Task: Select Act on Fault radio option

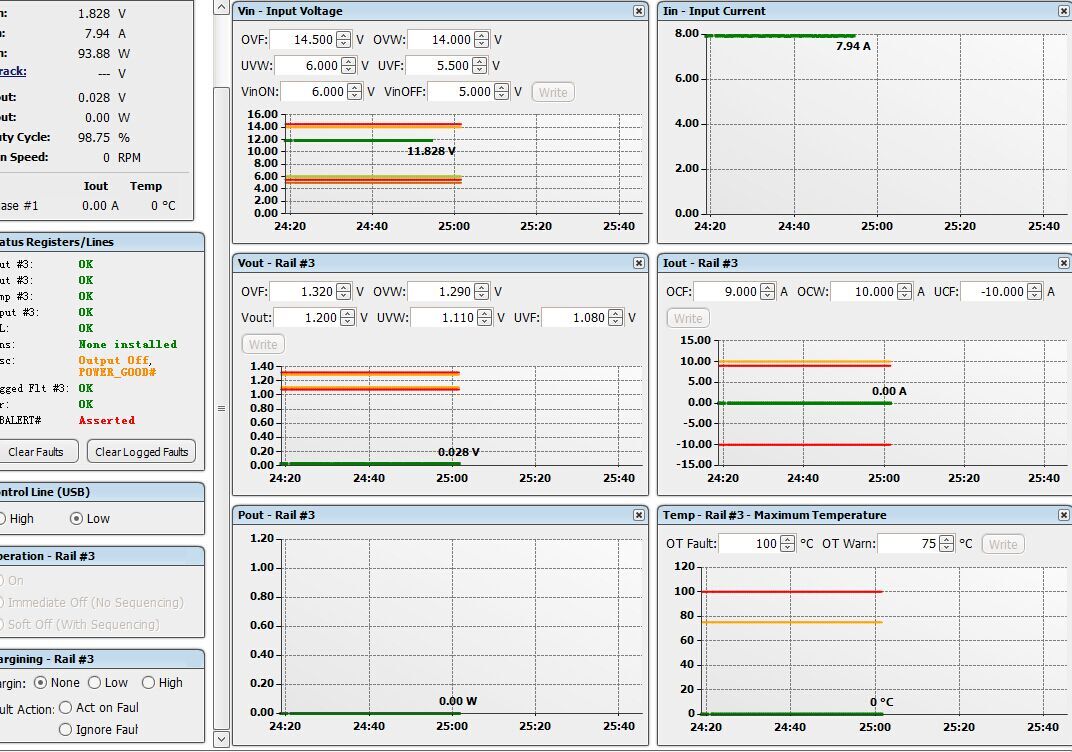Action: [99, 708]
